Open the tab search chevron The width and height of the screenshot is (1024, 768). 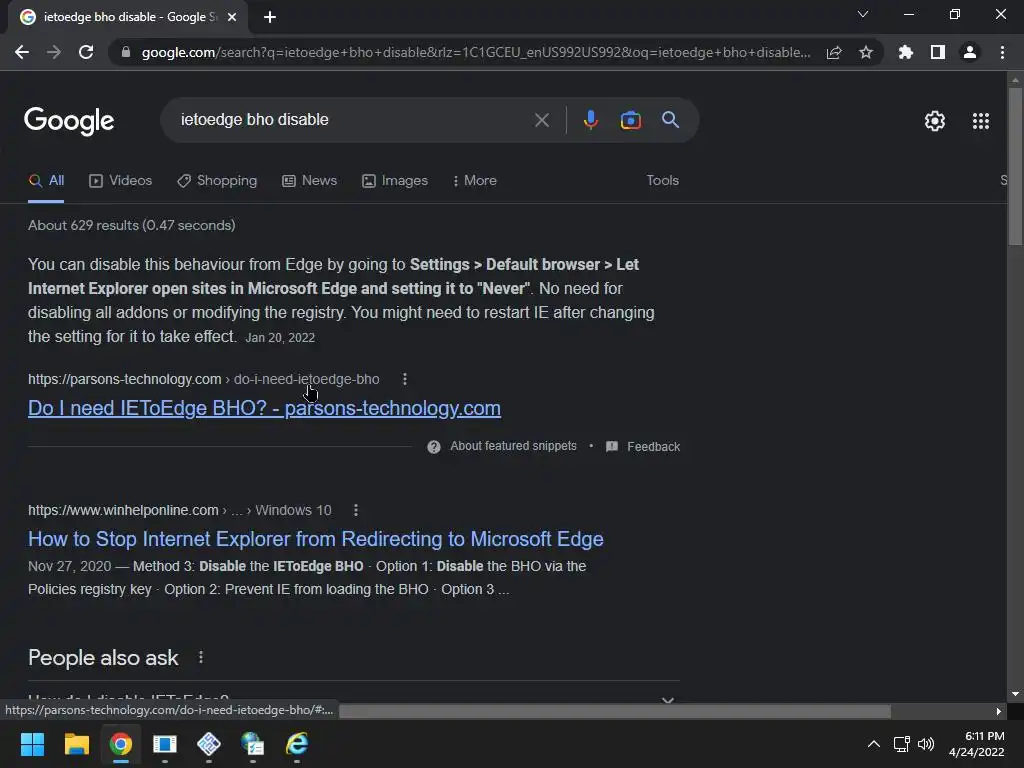[863, 14]
